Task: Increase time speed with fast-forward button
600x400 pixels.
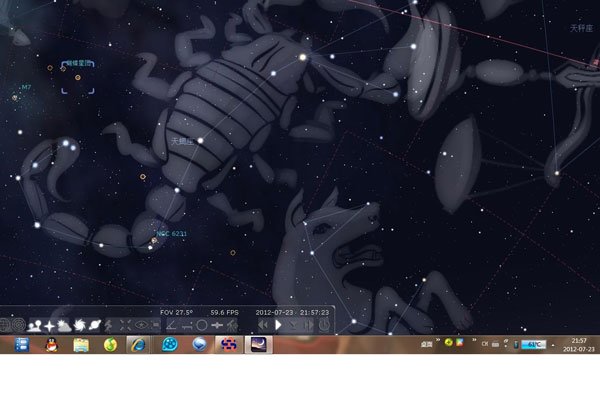Action: tap(309, 325)
